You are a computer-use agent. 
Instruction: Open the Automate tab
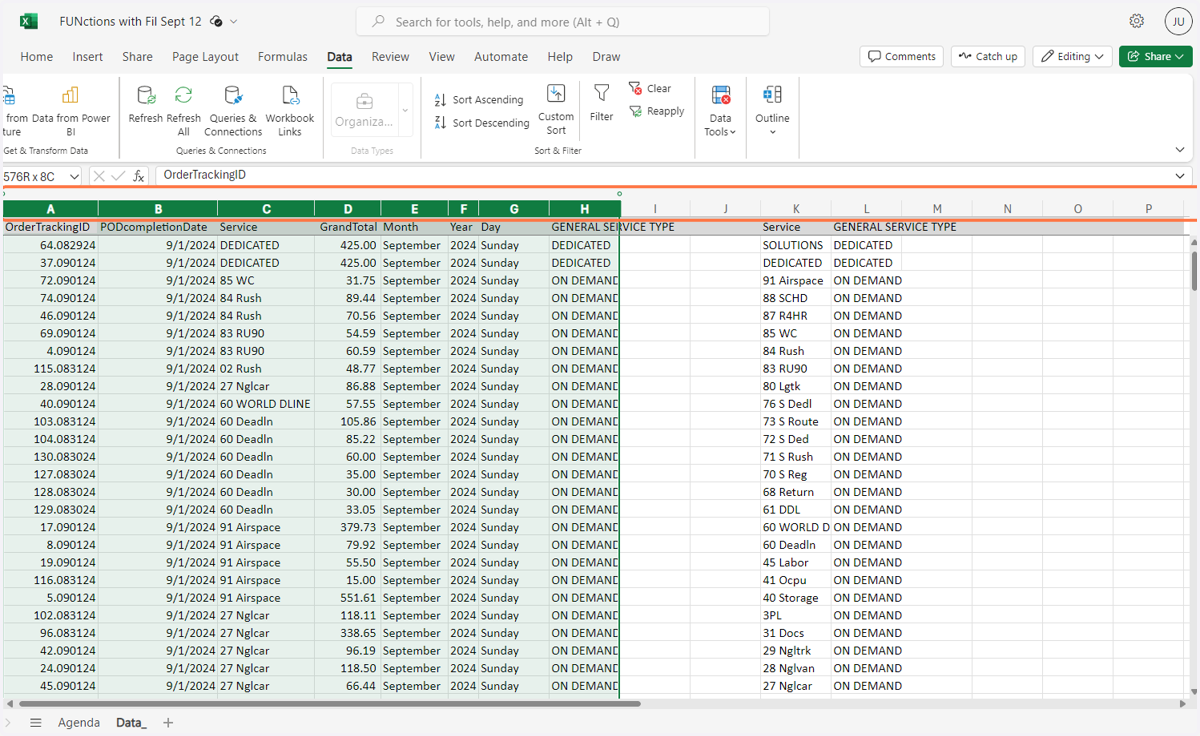coord(502,57)
